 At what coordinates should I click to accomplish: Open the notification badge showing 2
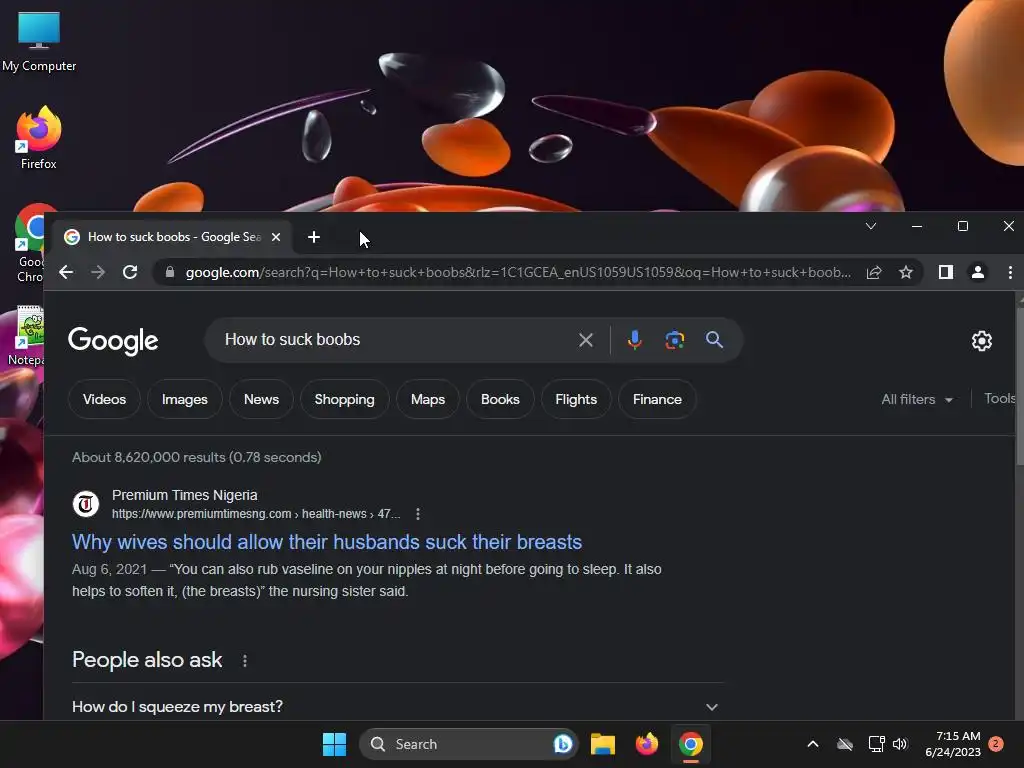pos(996,744)
